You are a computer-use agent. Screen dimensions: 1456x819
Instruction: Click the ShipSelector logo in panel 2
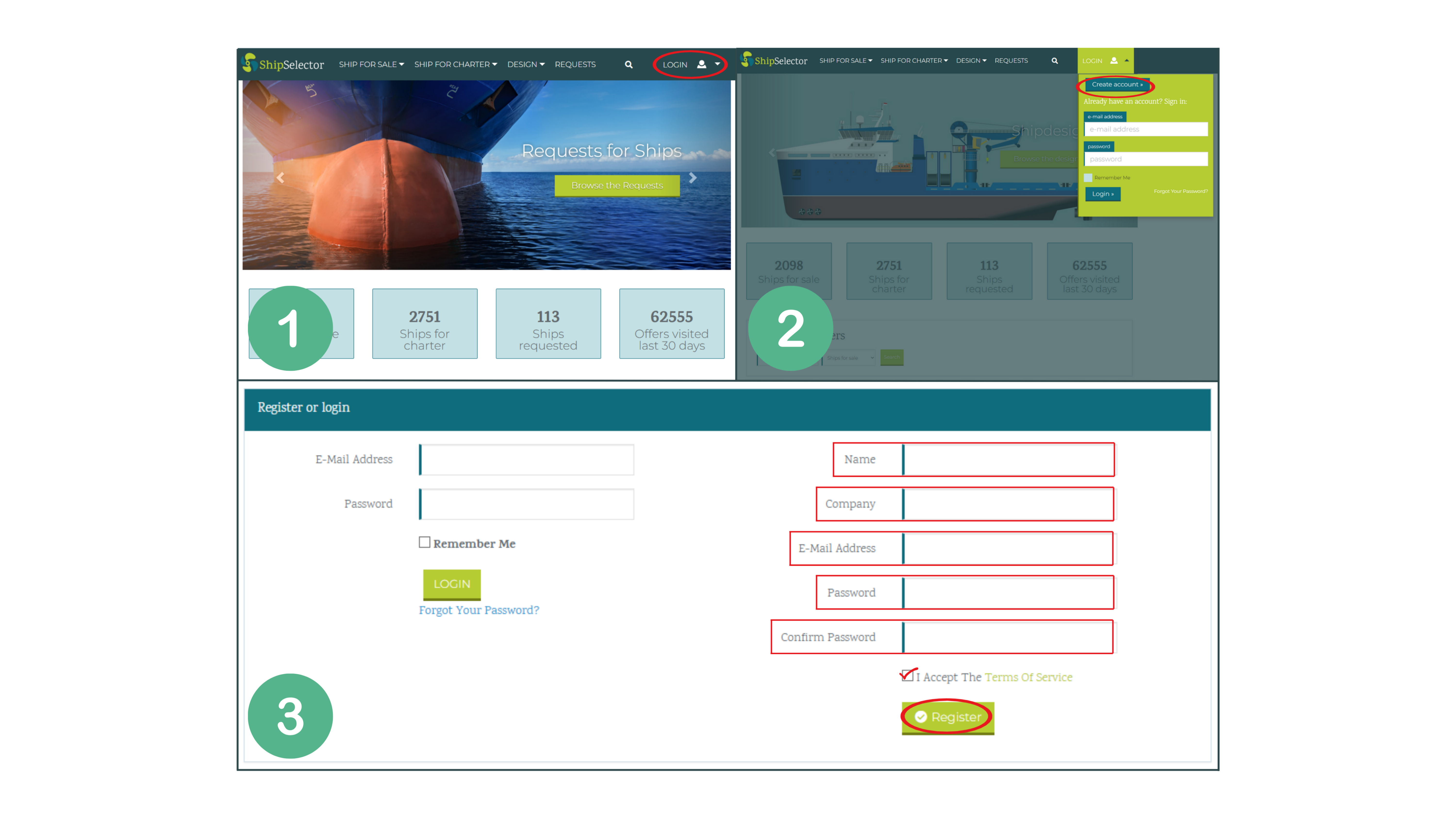pyautogui.click(x=774, y=60)
